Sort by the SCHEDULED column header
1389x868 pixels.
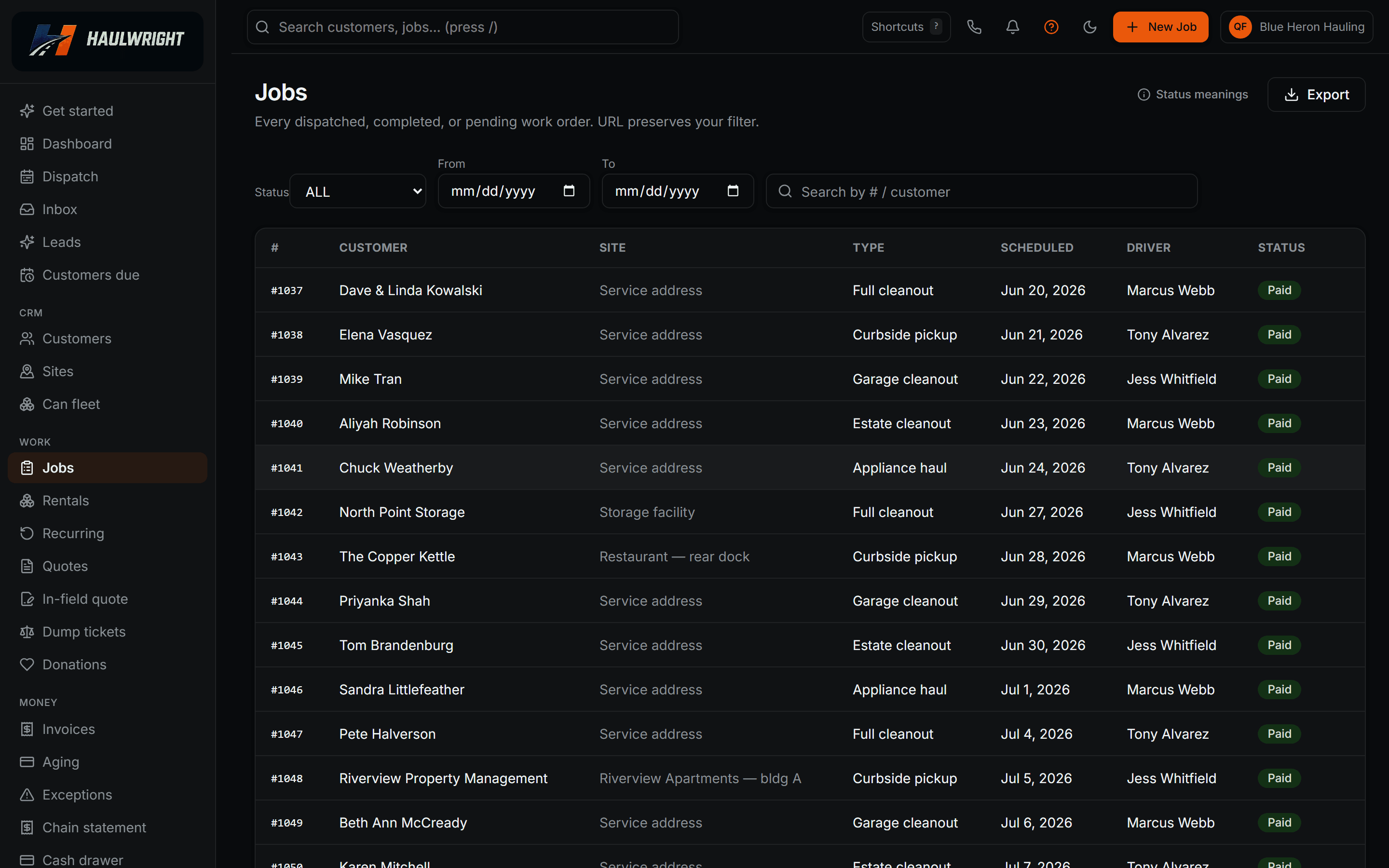click(1036, 247)
